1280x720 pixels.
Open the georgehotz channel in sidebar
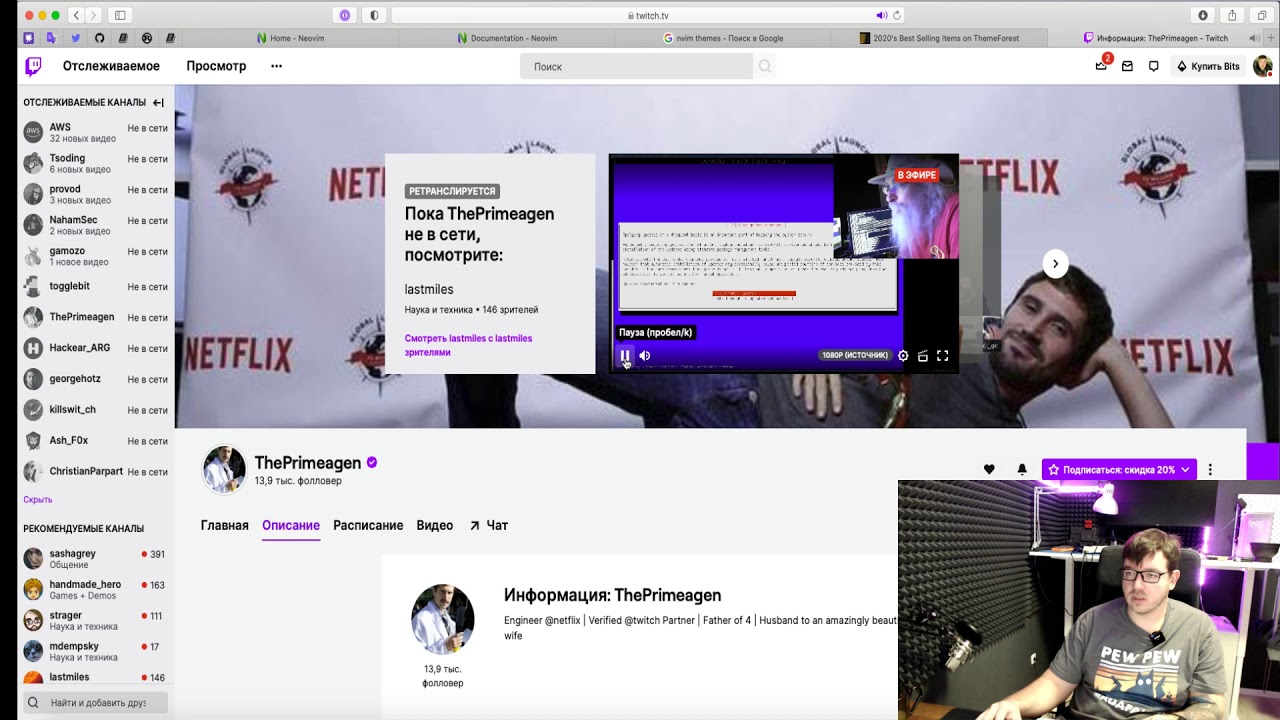pos(95,379)
